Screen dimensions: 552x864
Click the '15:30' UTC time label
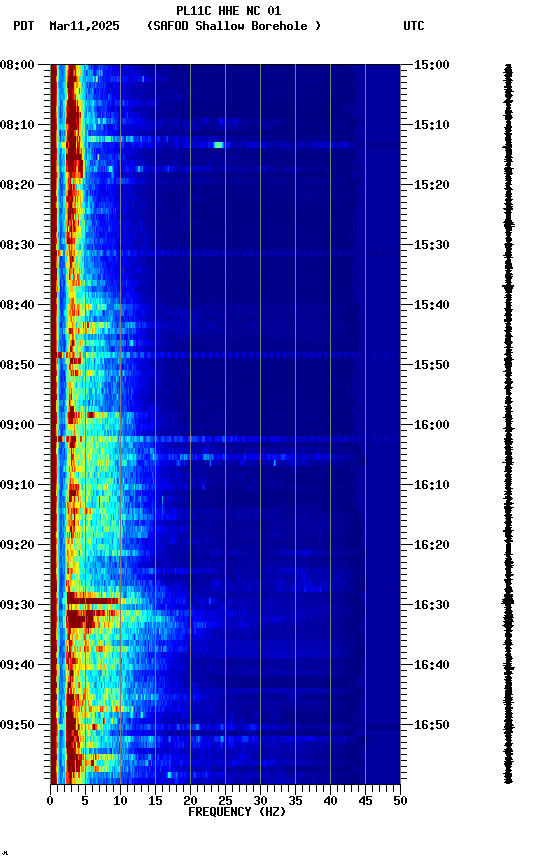pos(431,245)
